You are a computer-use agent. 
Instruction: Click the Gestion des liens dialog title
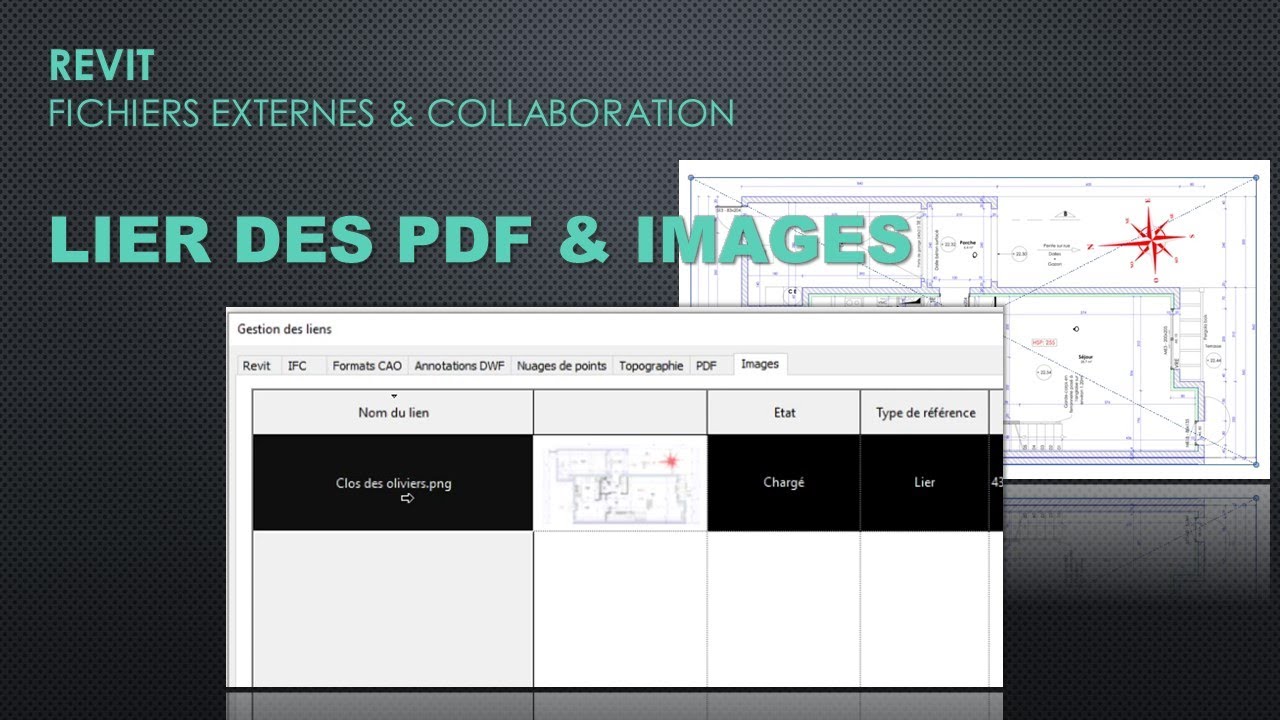pyautogui.click(x=285, y=329)
